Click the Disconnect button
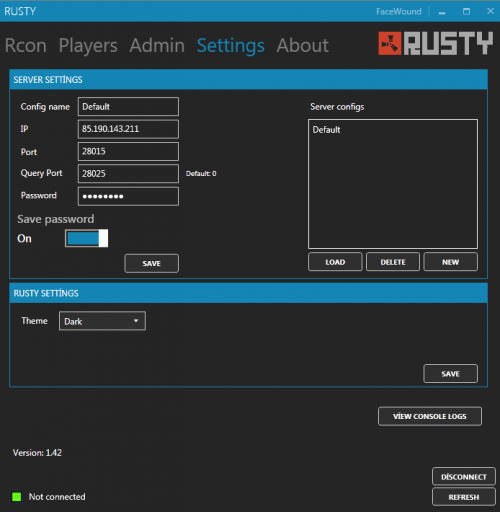The width and height of the screenshot is (500, 512). point(464,477)
